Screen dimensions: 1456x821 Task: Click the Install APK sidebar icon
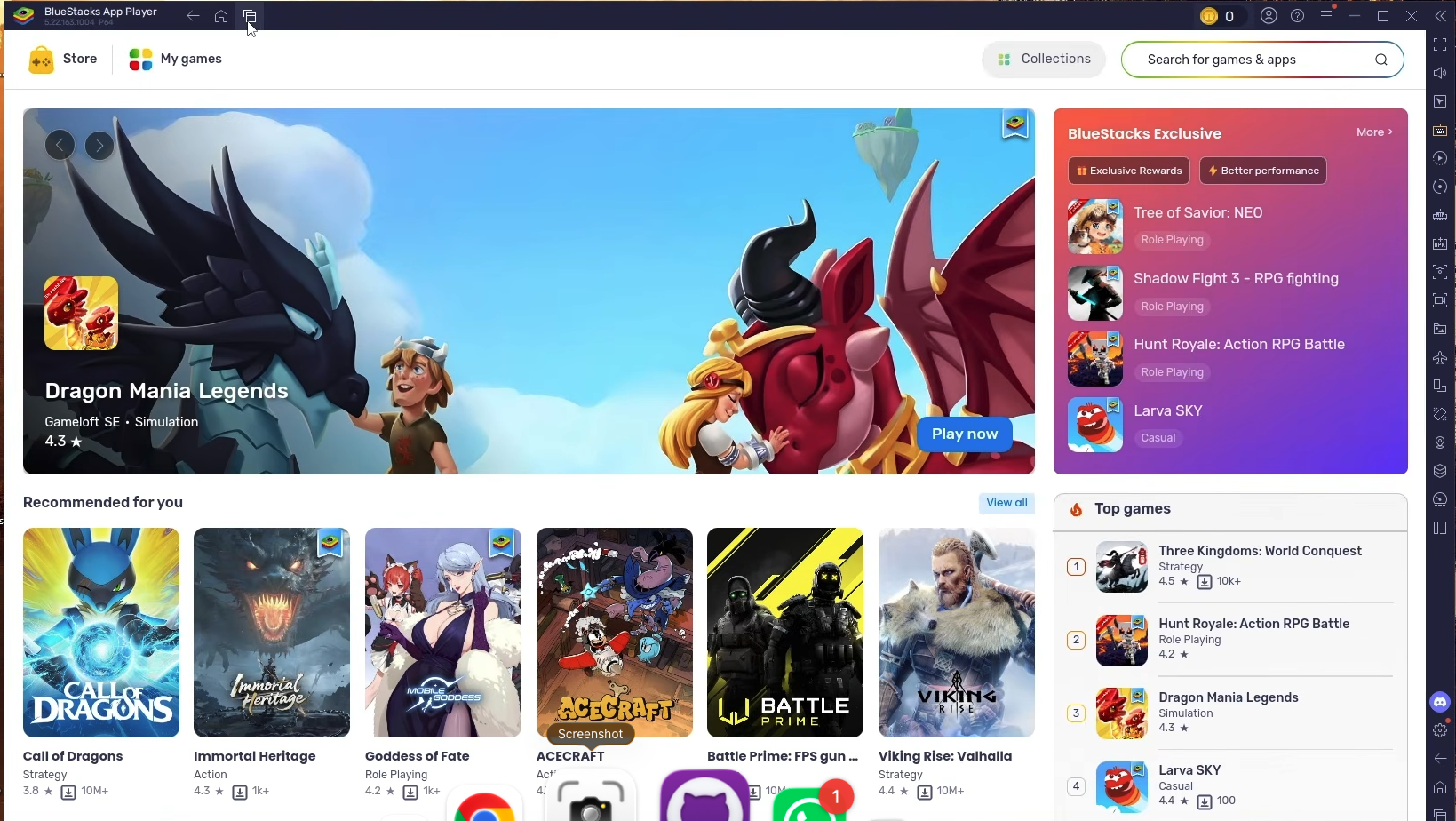1440,243
